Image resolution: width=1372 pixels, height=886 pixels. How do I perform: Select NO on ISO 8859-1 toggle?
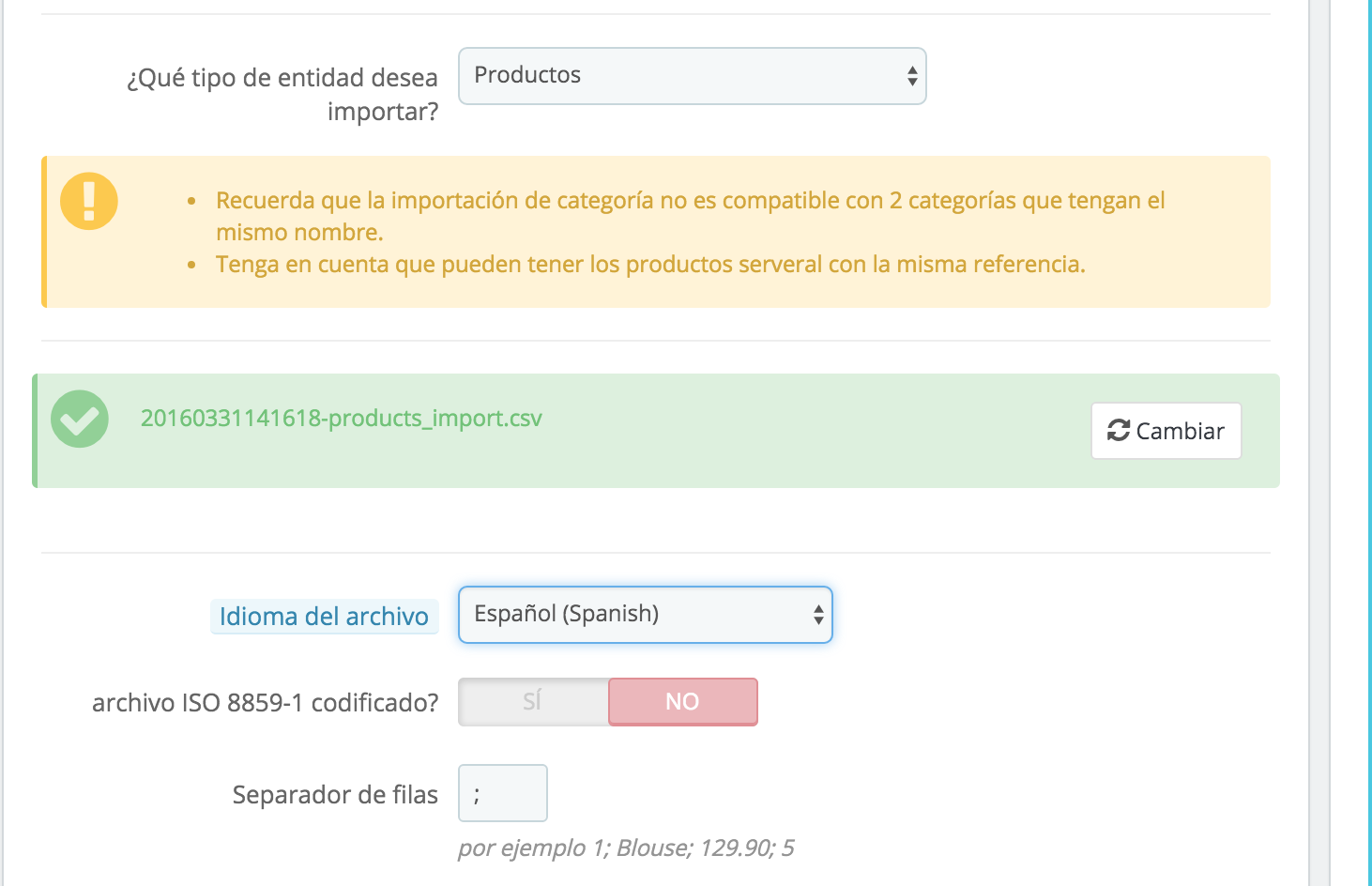pyautogui.click(x=683, y=702)
